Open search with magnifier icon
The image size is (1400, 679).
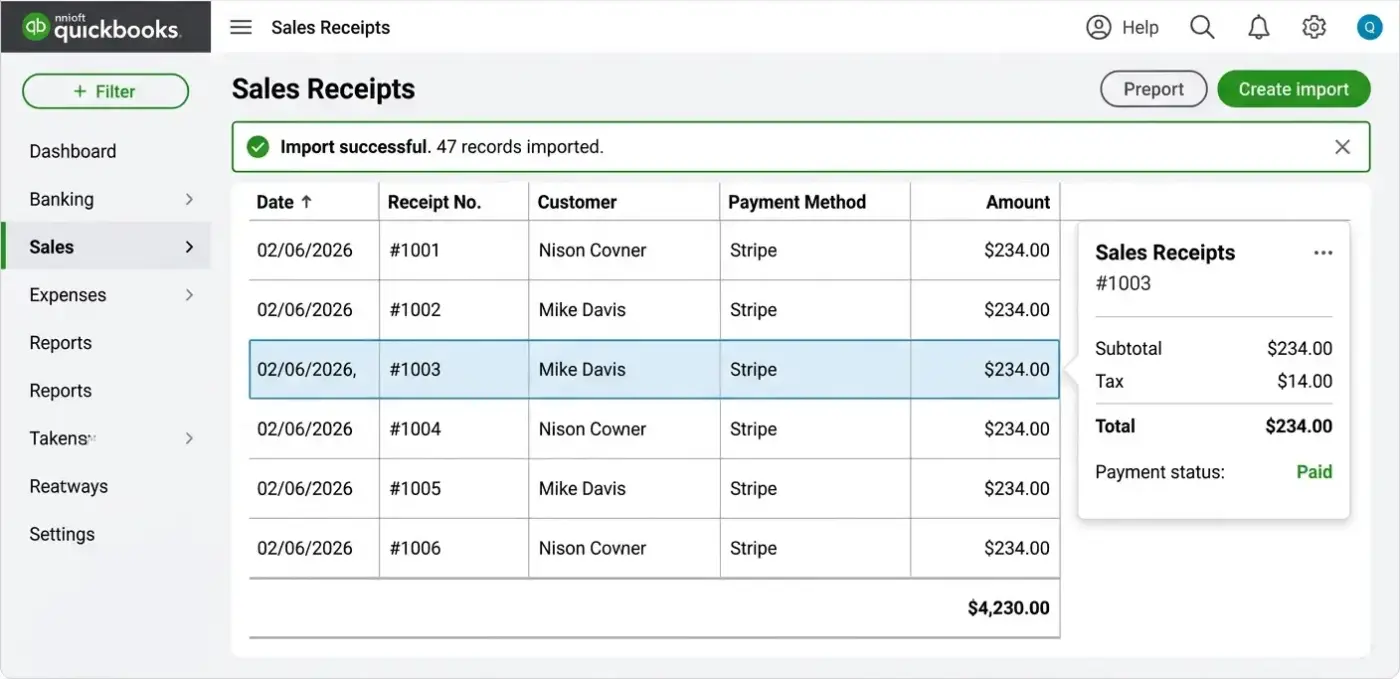[1202, 27]
